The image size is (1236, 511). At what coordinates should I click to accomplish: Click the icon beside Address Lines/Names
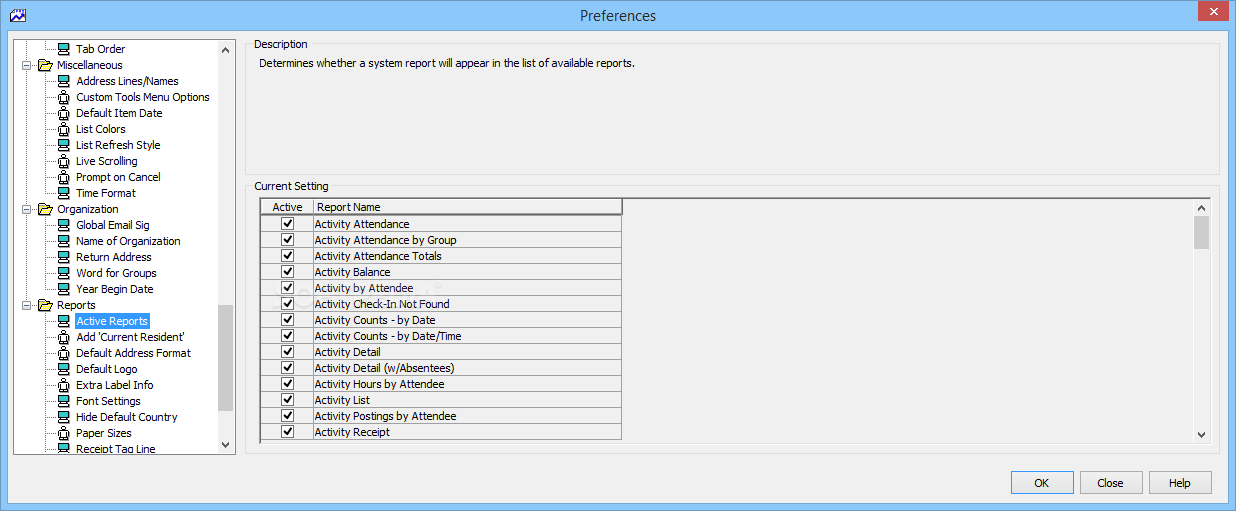click(64, 81)
